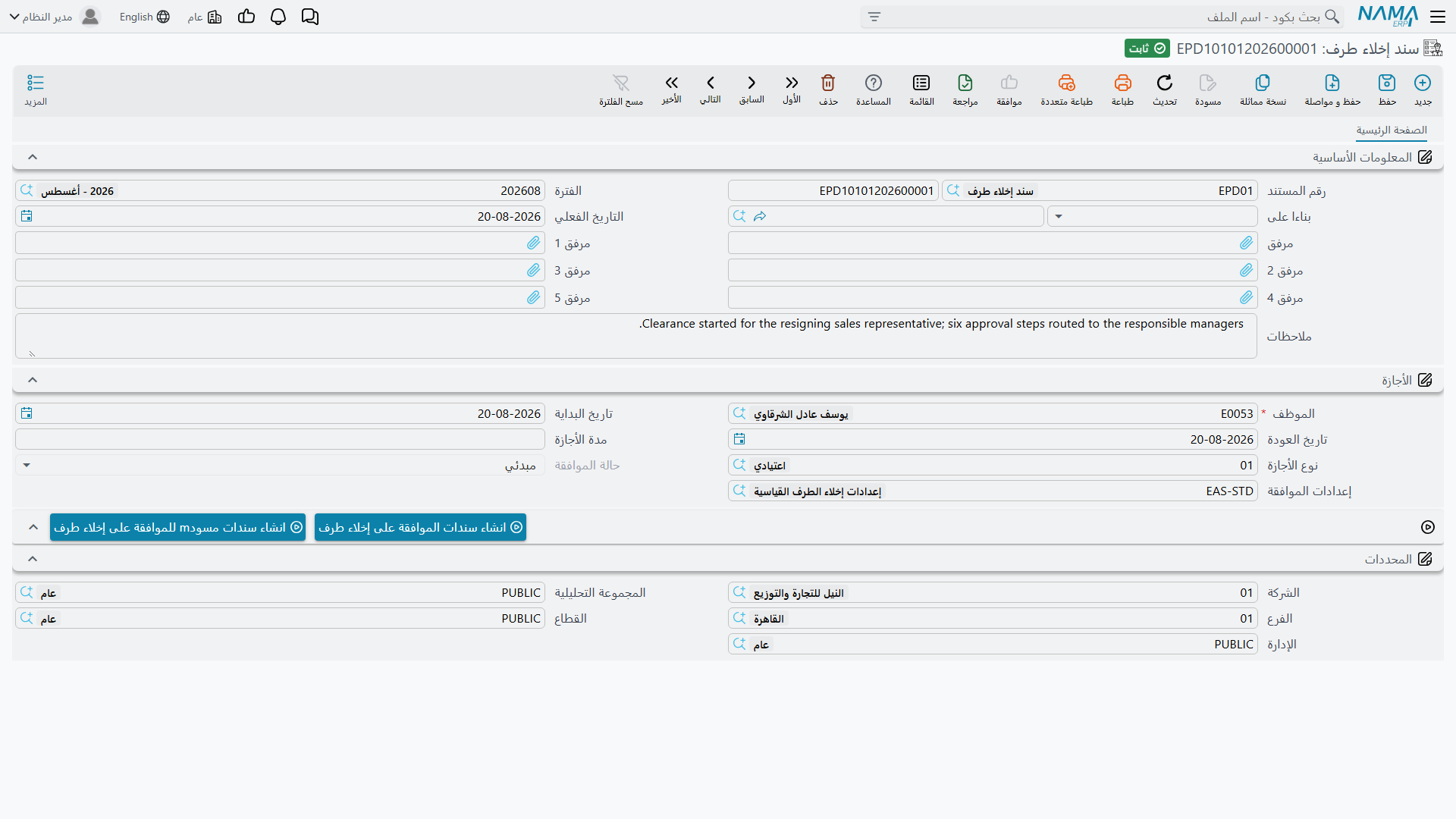Open calendar picker for تاريخ العودة

739,439
